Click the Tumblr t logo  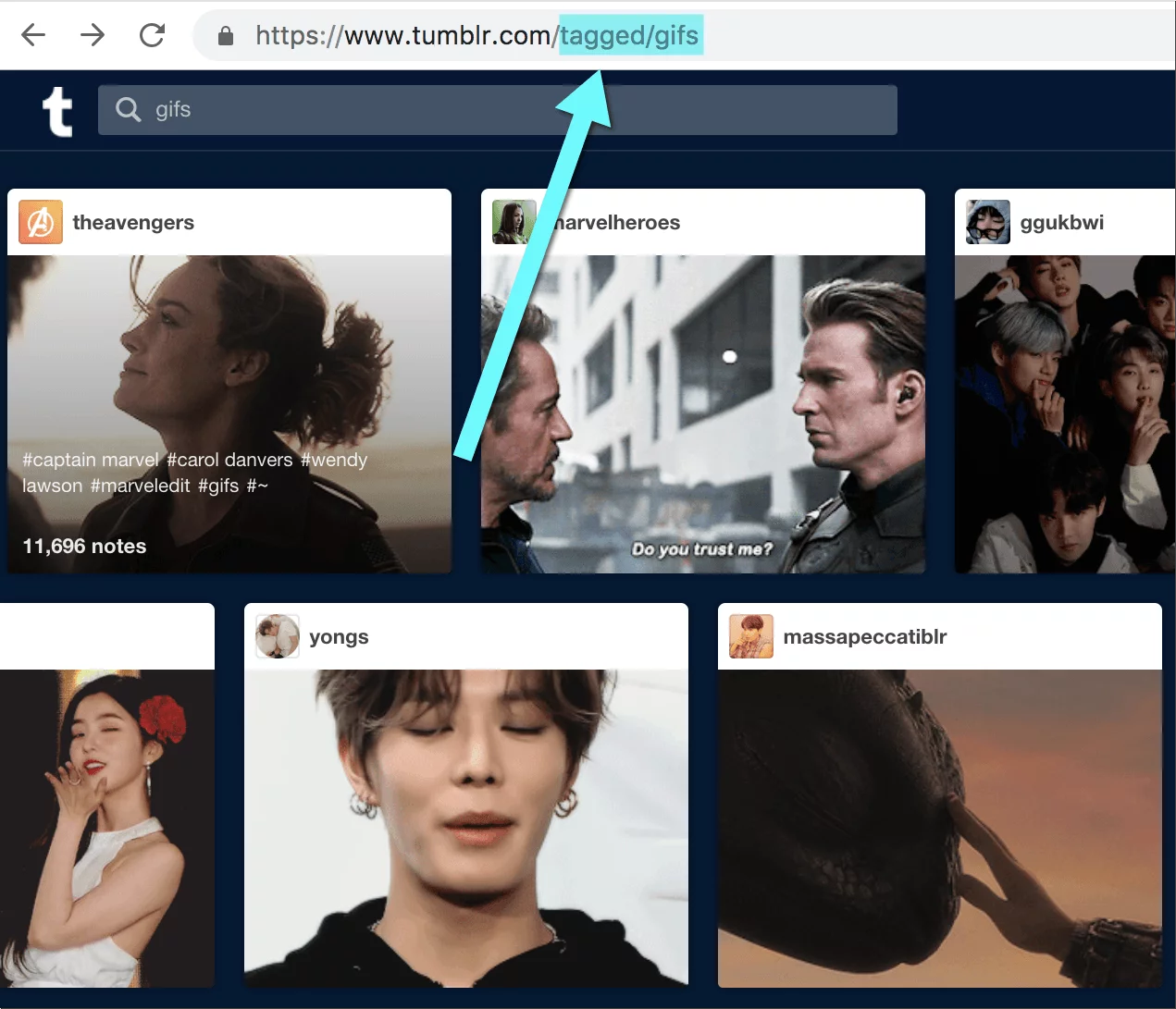point(56,110)
